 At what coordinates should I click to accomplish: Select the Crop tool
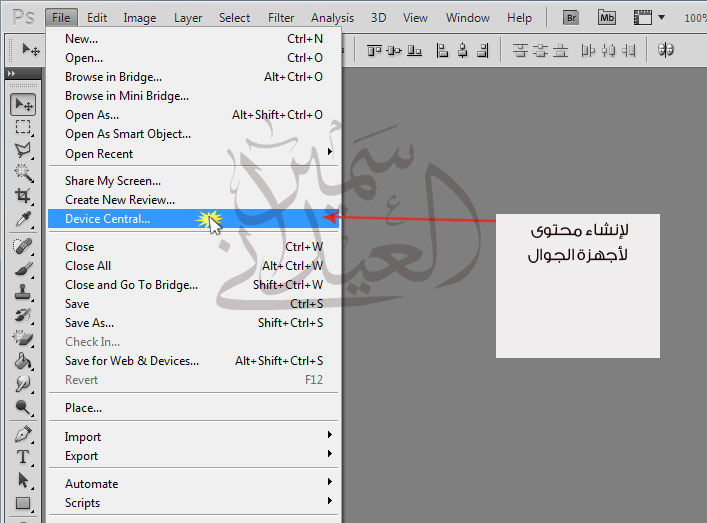click(23, 196)
